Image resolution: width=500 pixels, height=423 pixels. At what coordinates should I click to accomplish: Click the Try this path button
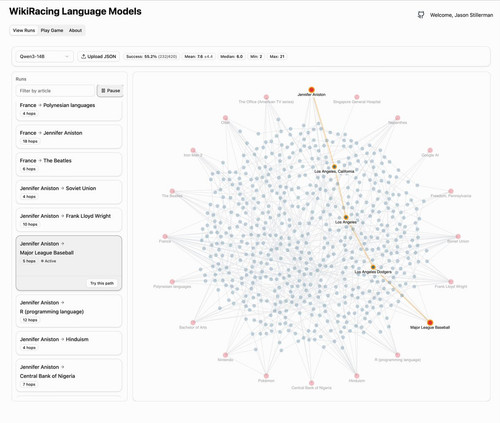(x=102, y=283)
